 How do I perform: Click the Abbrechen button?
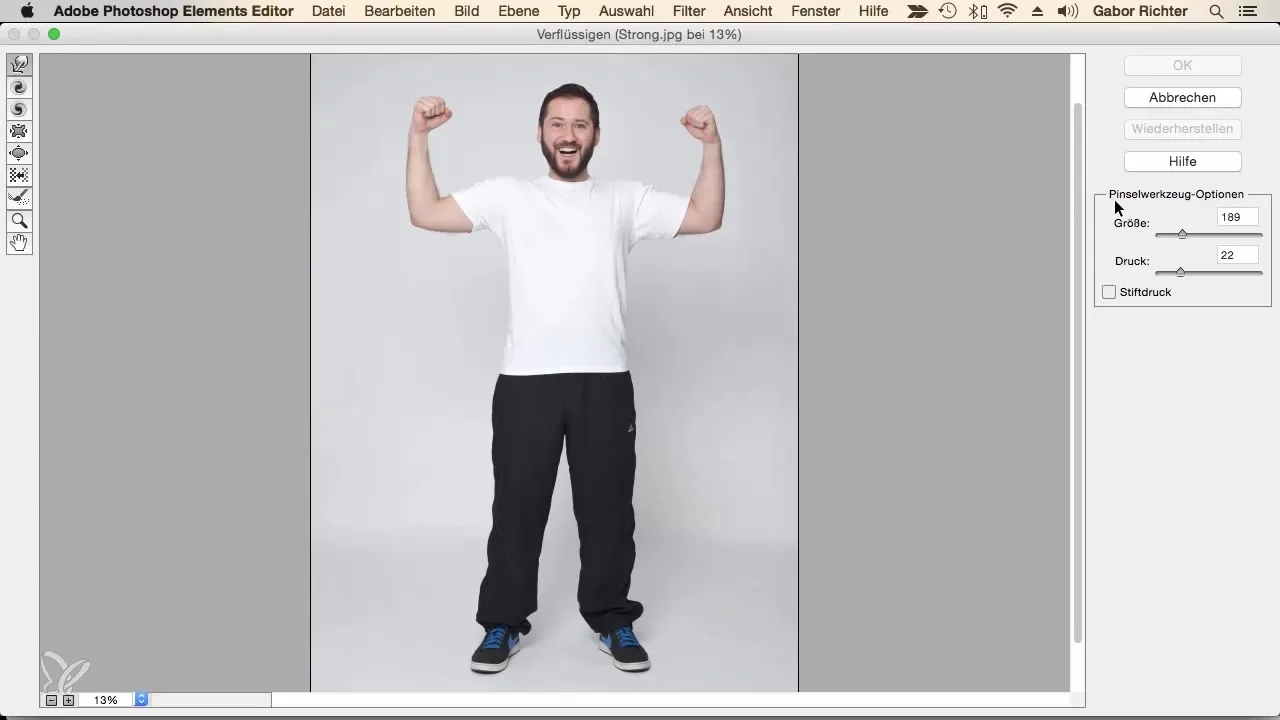point(1183,97)
